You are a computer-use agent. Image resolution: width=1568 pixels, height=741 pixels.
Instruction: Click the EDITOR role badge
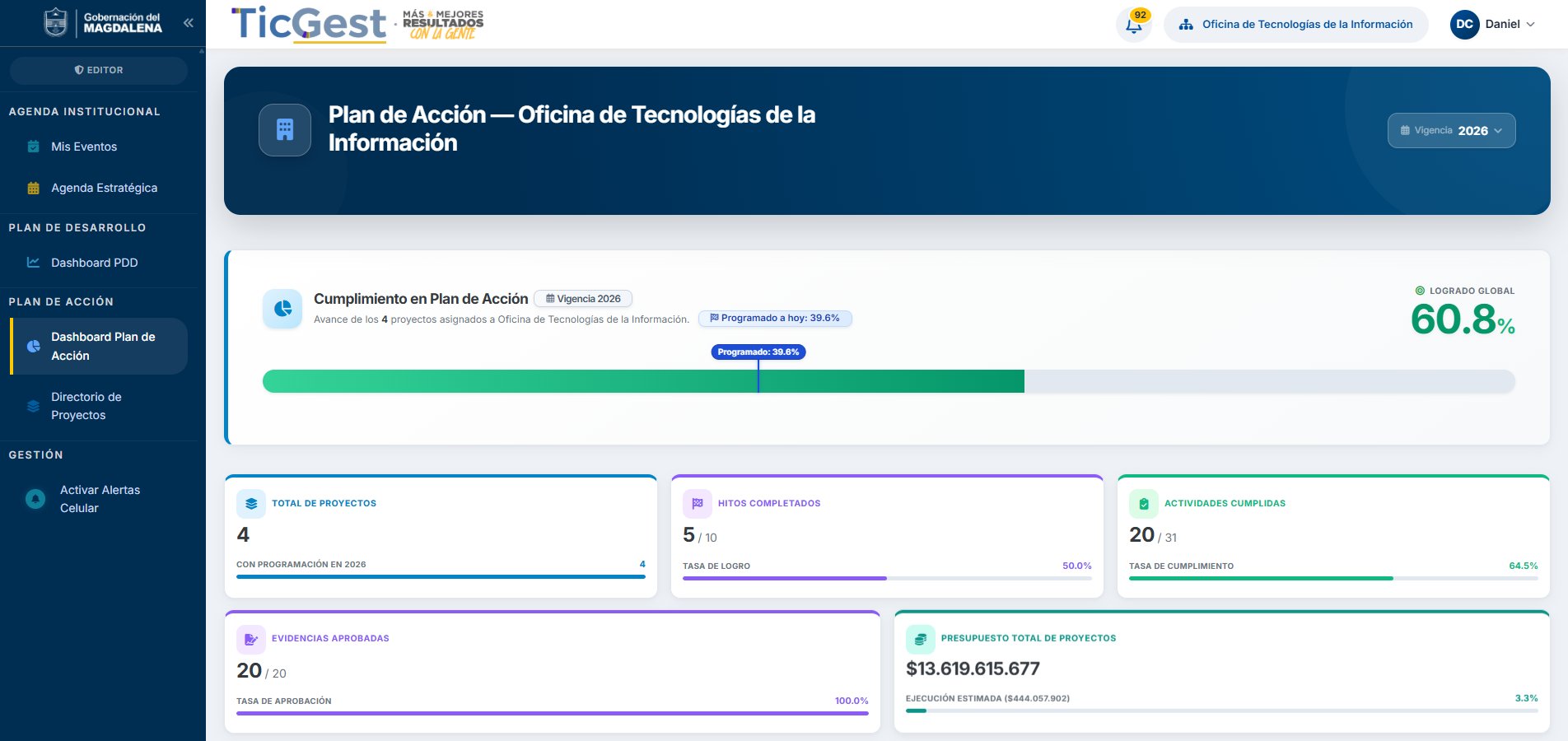coord(99,70)
